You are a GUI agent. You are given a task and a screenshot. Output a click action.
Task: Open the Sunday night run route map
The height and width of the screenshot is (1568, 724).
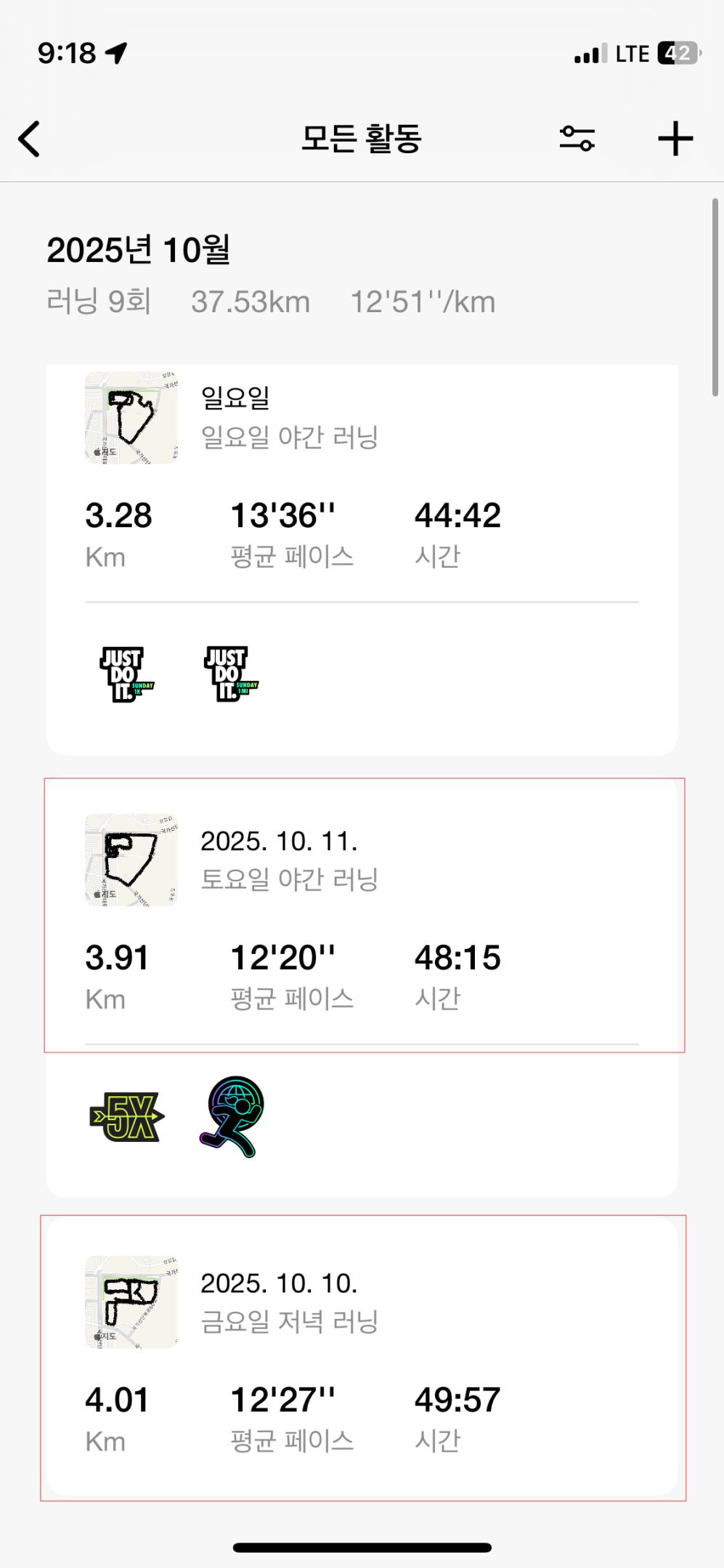coord(131,418)
